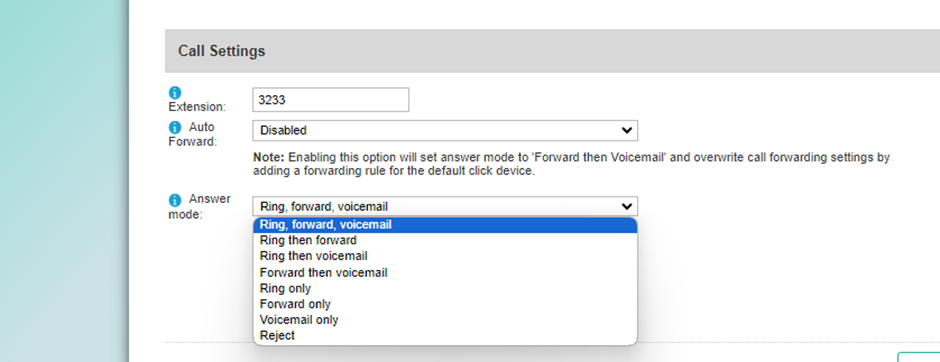Click the Extension label text
The height and width of the screenshot is (362, 940).
pyautogui.click(x=197, y=107)
